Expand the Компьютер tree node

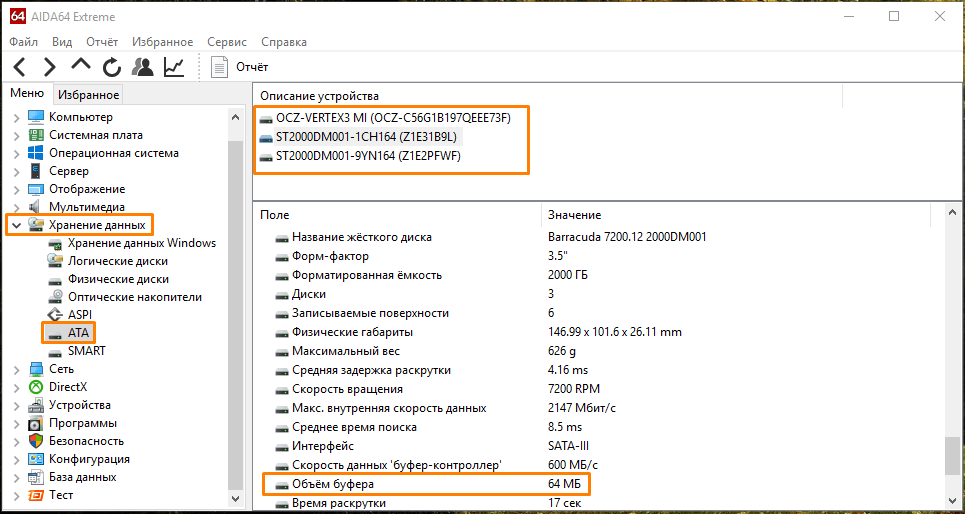16,118
